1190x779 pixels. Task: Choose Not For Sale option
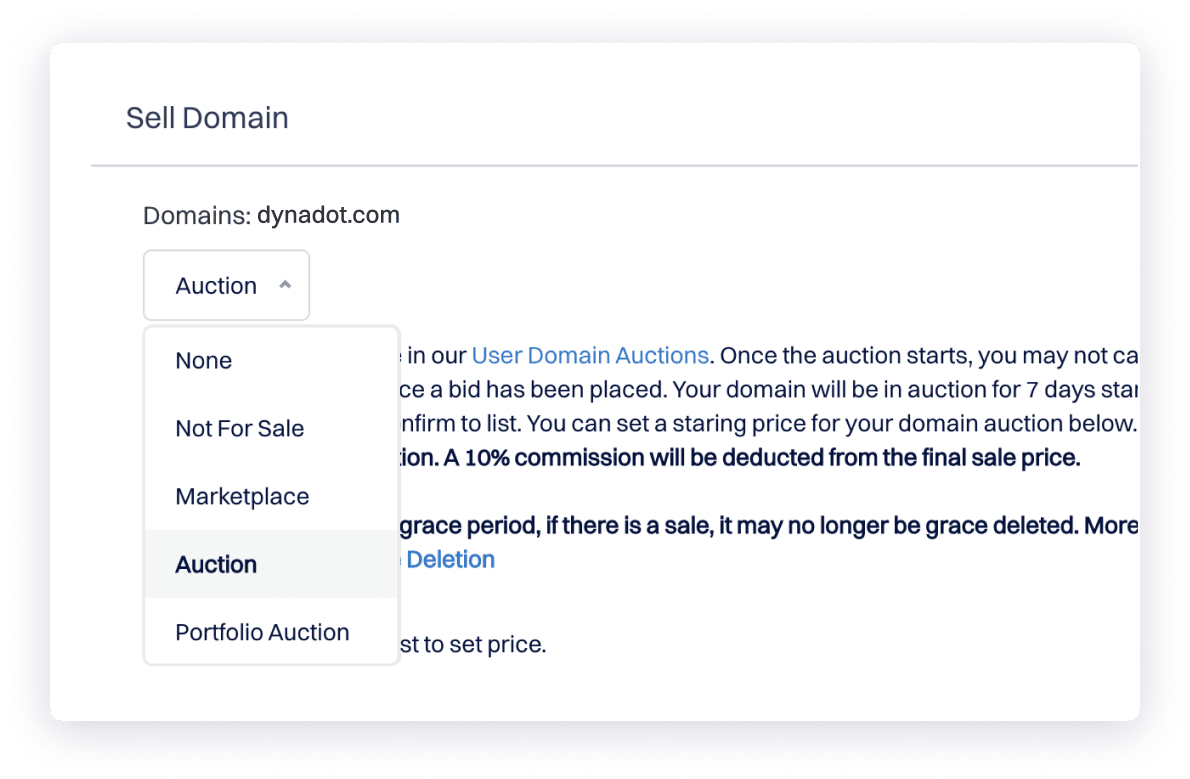pyautogui.click(x=239, y=428)
